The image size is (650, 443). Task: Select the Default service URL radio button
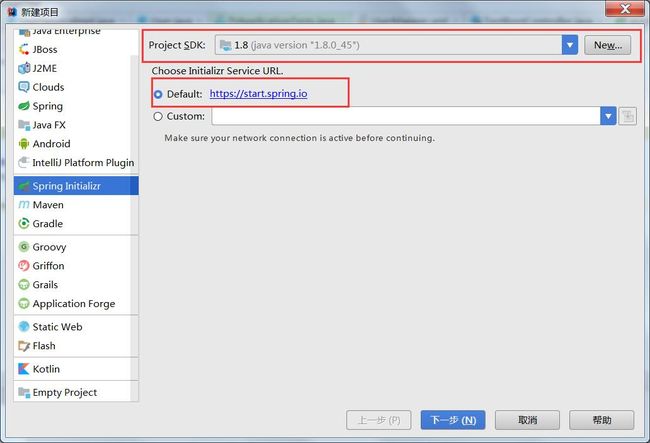(158, 94)
